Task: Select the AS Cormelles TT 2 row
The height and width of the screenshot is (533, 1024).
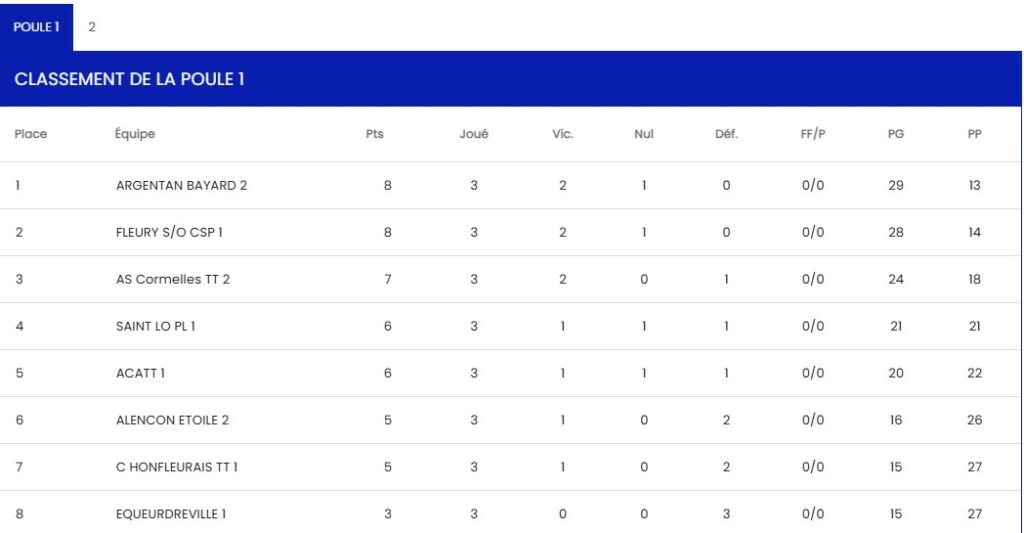Action: click(173, 279)
